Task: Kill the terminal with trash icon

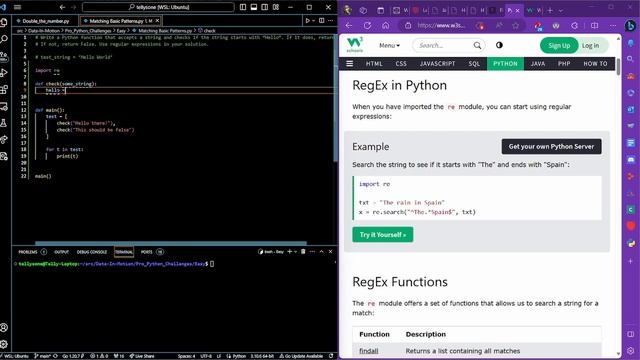Action: pos(303,251)
